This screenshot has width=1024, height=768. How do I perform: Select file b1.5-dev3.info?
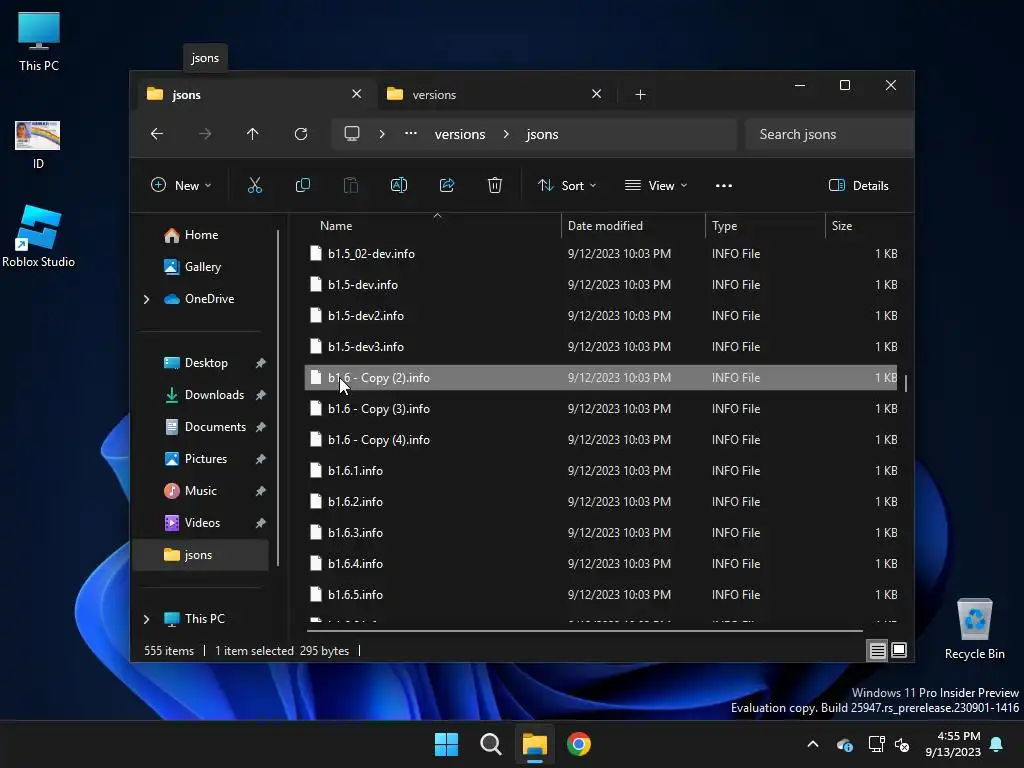click(x=601, y=347)
